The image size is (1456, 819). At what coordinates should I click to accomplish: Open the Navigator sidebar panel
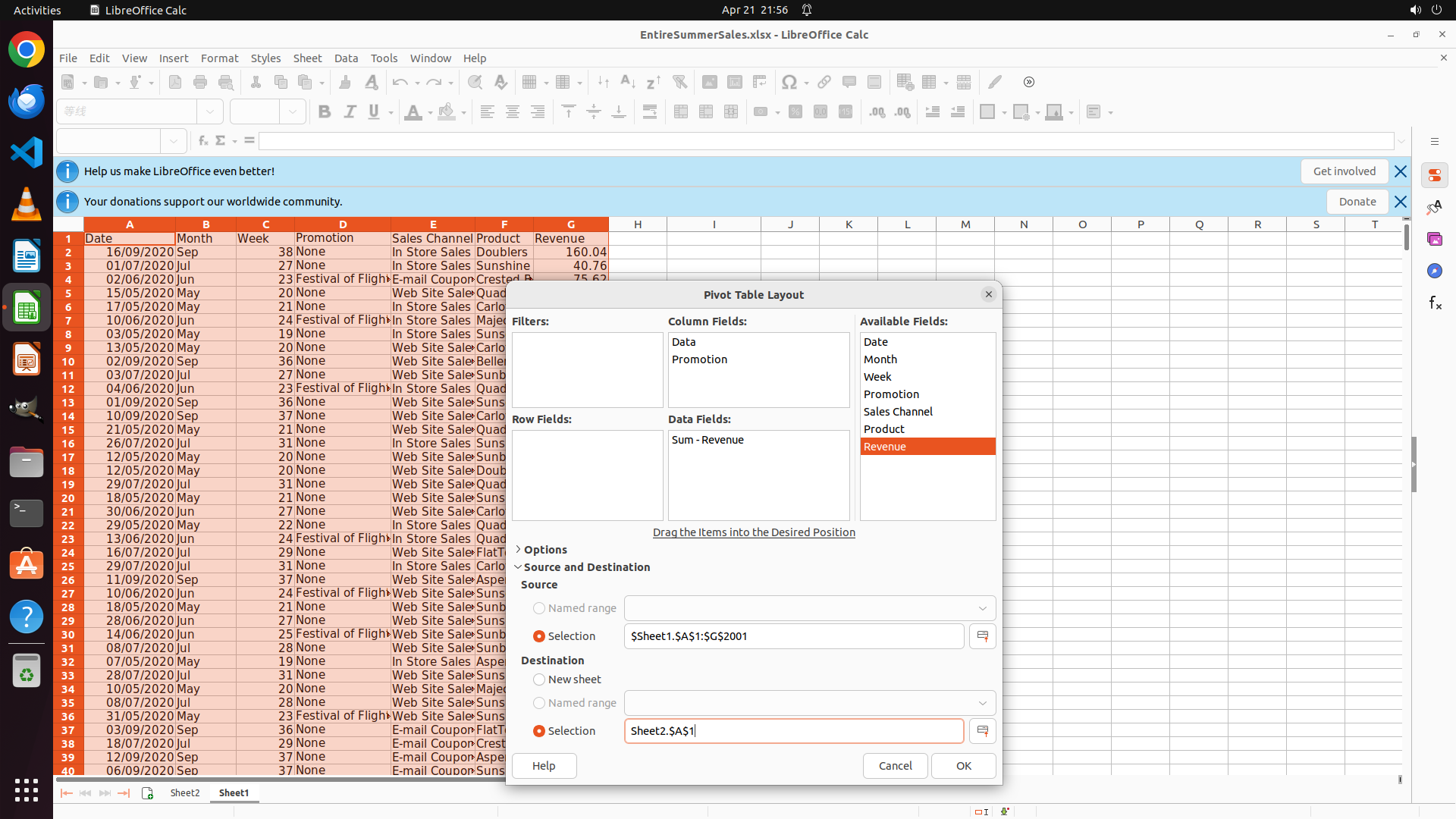pyautogui.click(x=1435, y=271)
